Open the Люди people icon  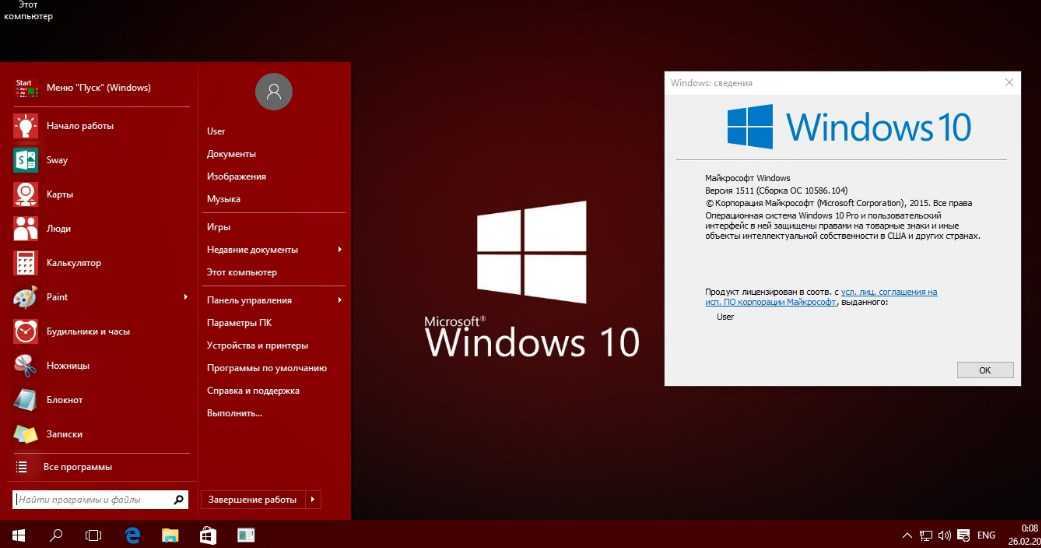pyautogui.click(x=25, y=228)
